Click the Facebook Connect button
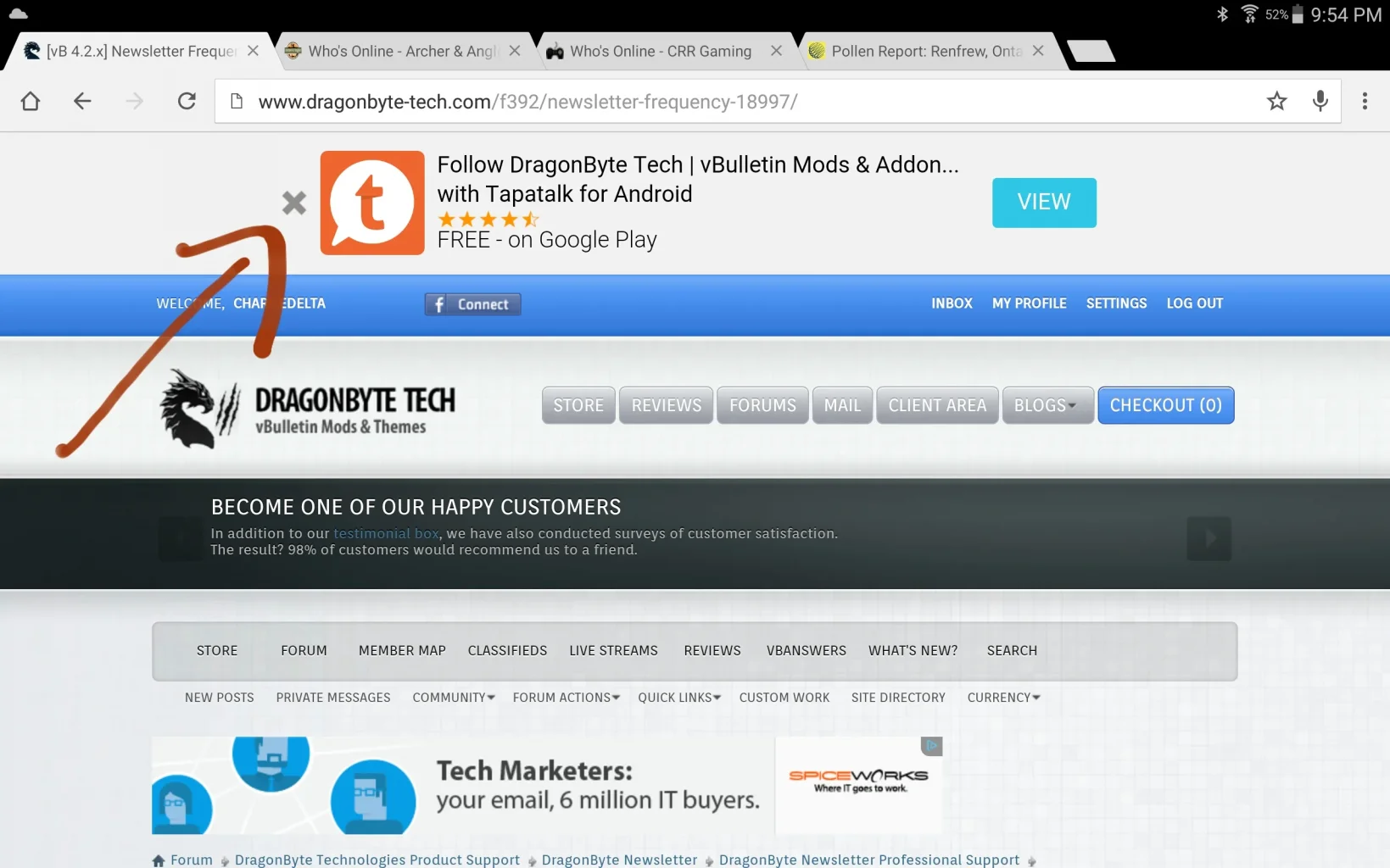Screen dimensions: 1390x868 click(472, 304)
